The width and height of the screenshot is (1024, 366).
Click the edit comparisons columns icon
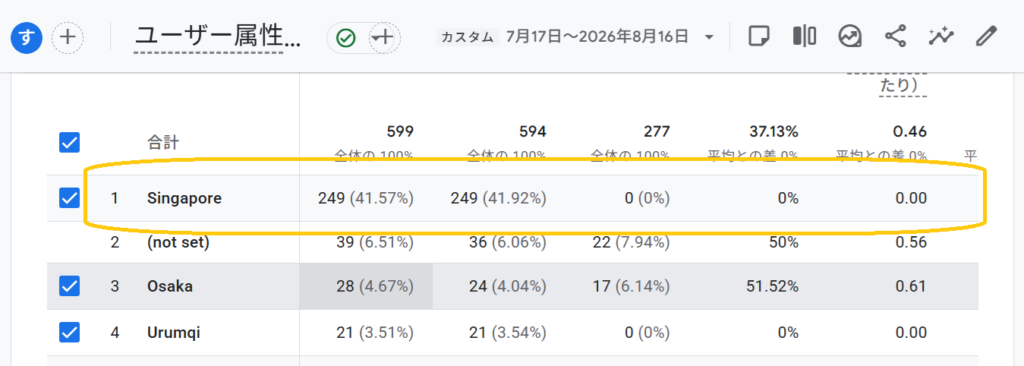[x=805, y=36]
